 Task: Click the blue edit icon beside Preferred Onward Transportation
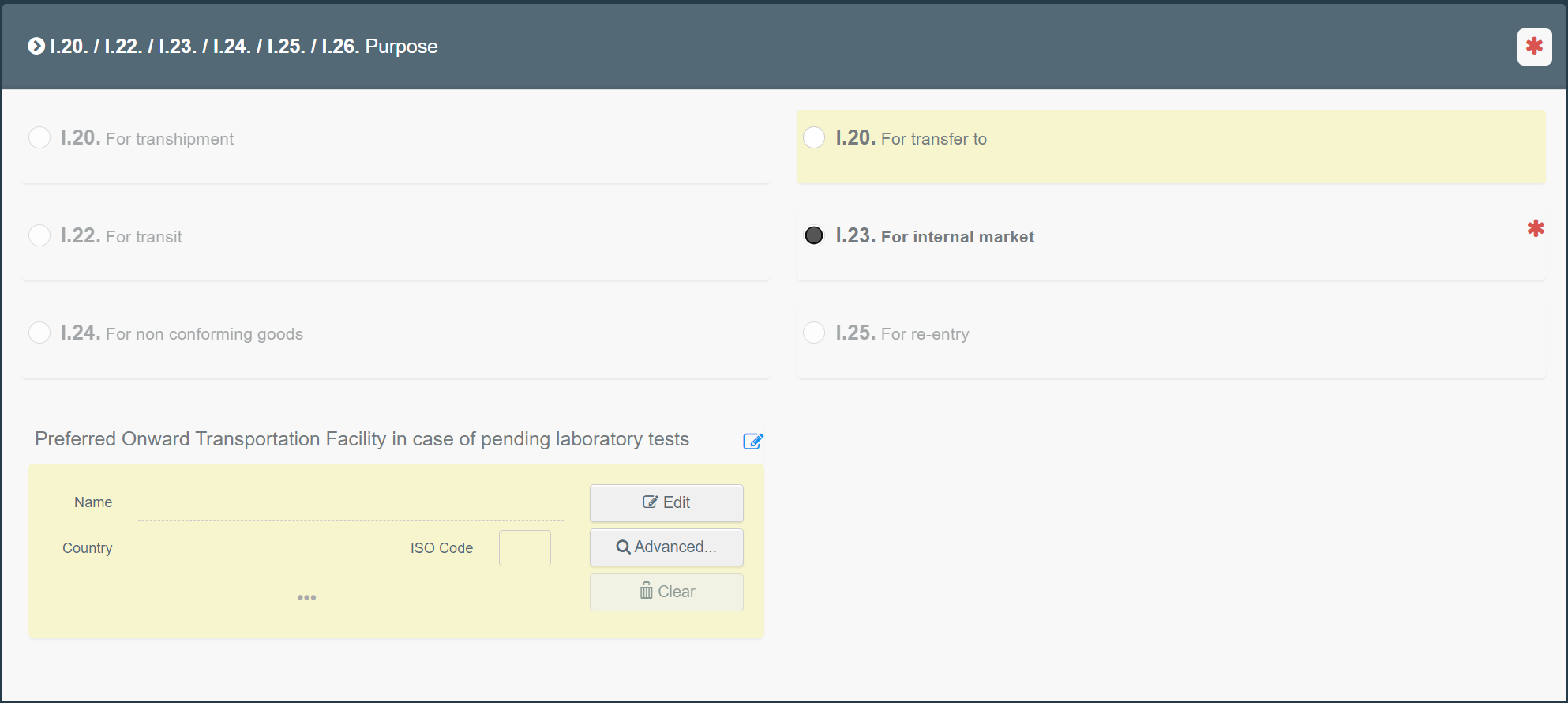(753, 442)
